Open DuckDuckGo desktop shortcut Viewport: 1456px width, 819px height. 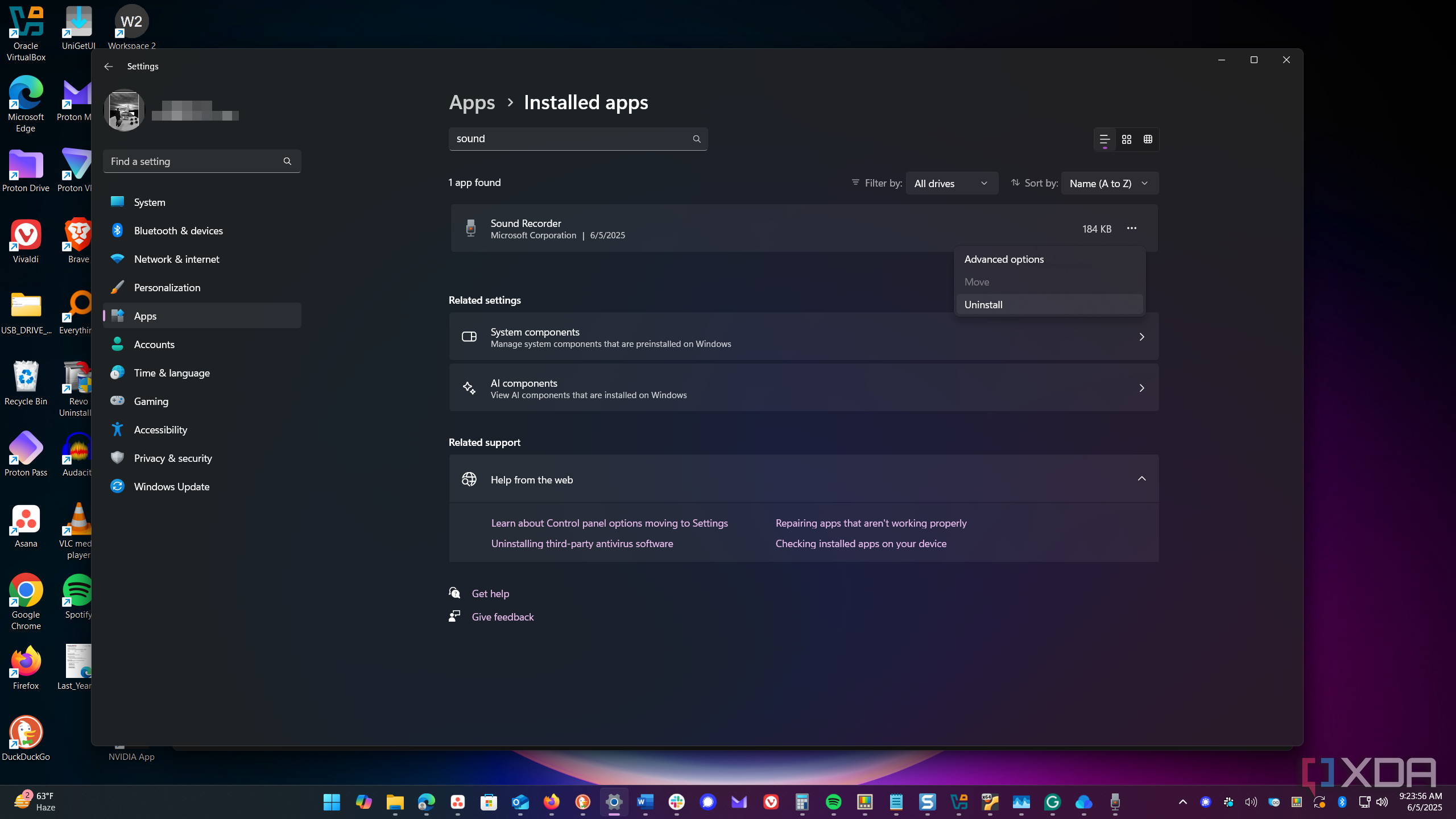tap(26, 739)
